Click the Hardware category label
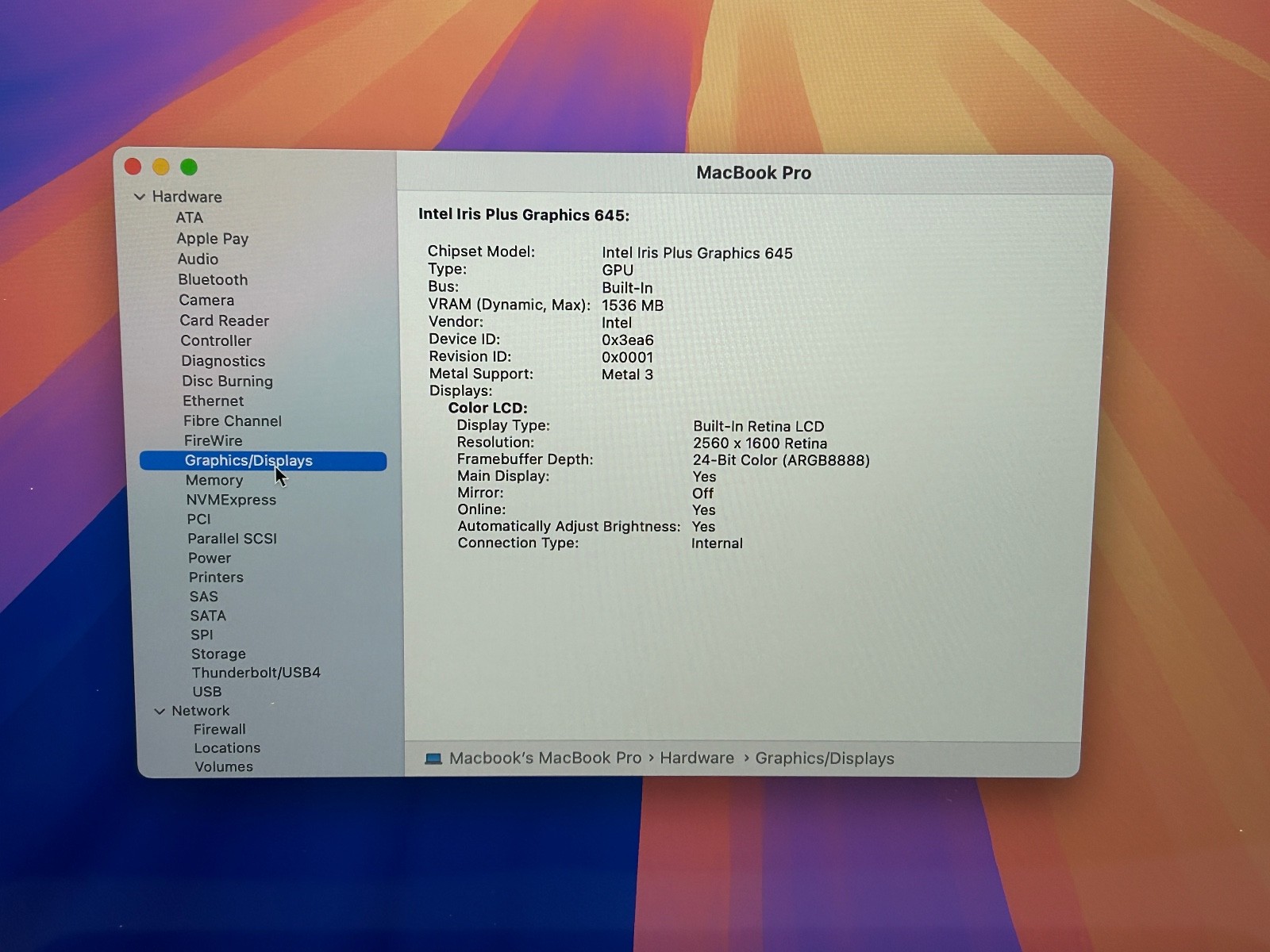 (x=187, y=197)
